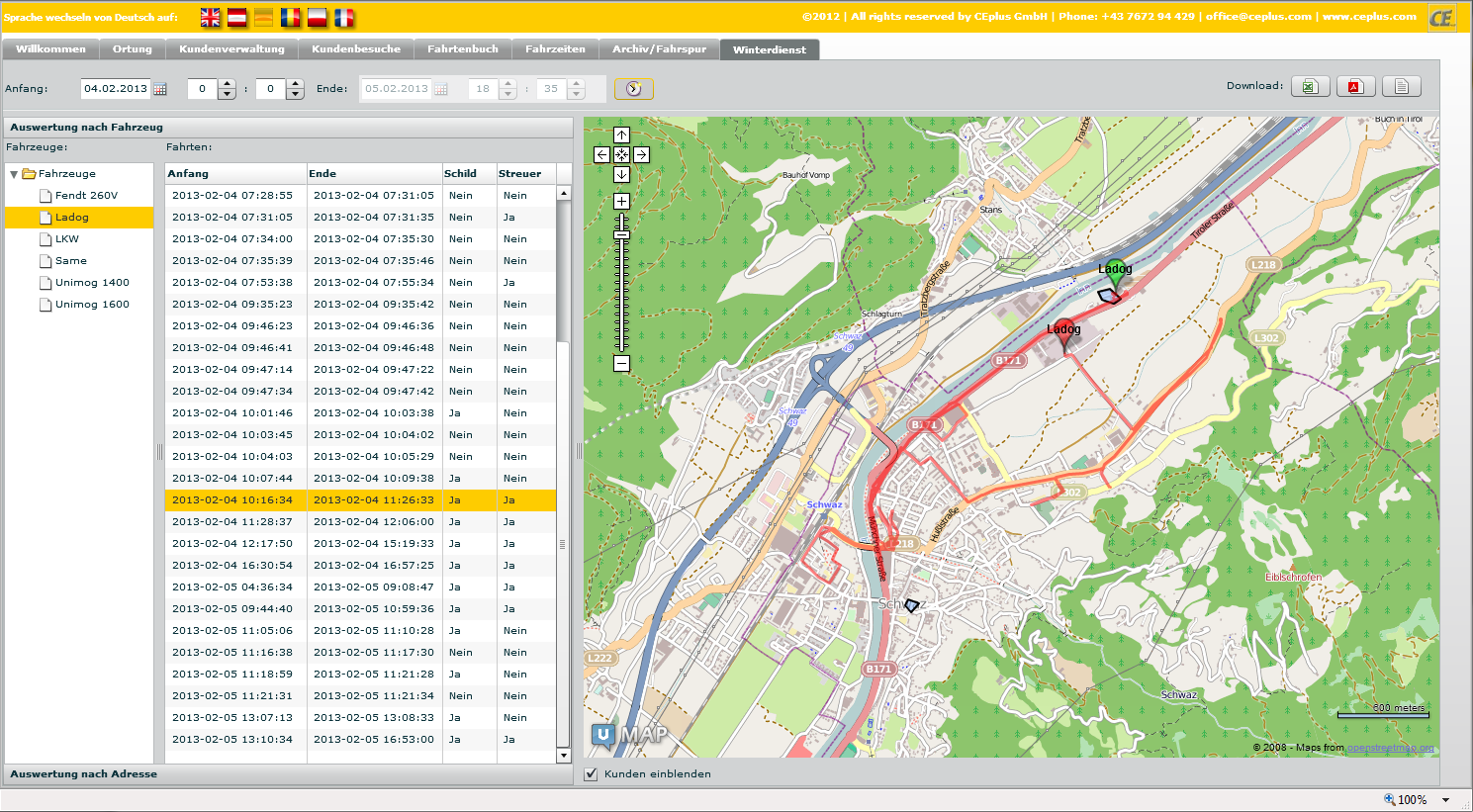This screenshot has width=1473, height=812.
Task: Switch language to English via UK flag
Action: tap(211, 18)
